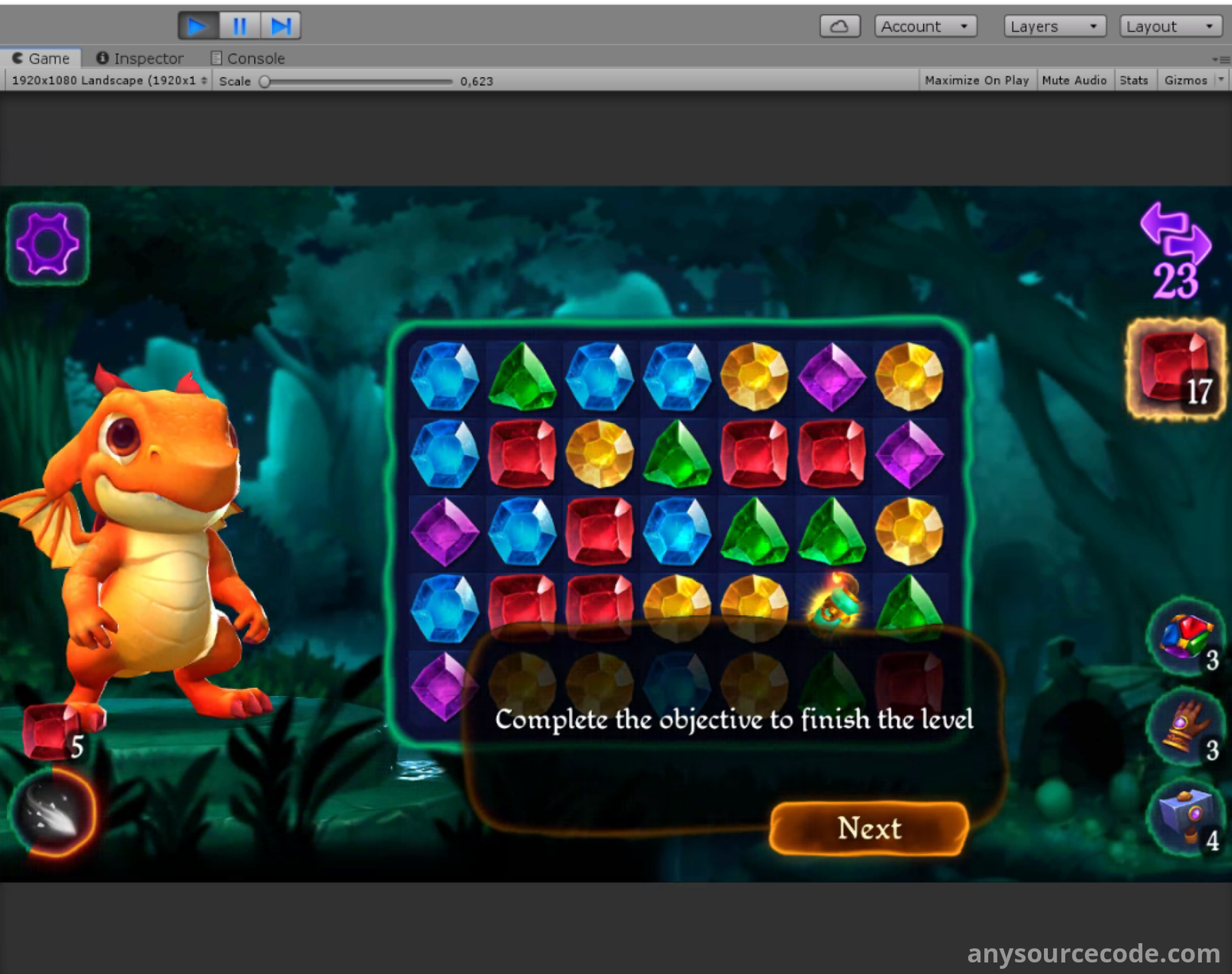Click the purple gear settings icon
Viewport: 1232px width, 974px height.
coord(48,244)
